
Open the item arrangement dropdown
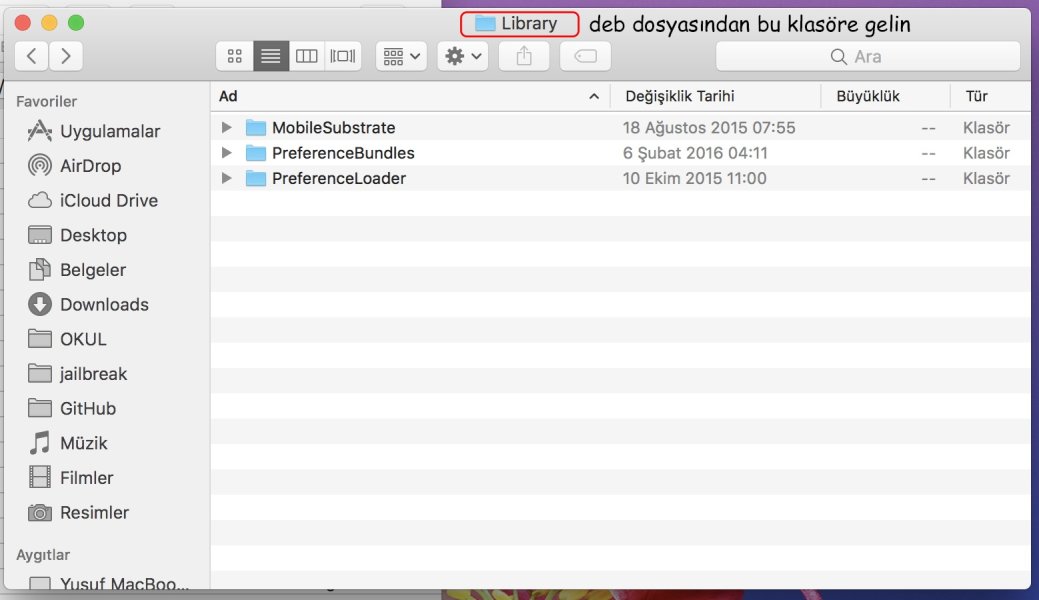[402, 56]
